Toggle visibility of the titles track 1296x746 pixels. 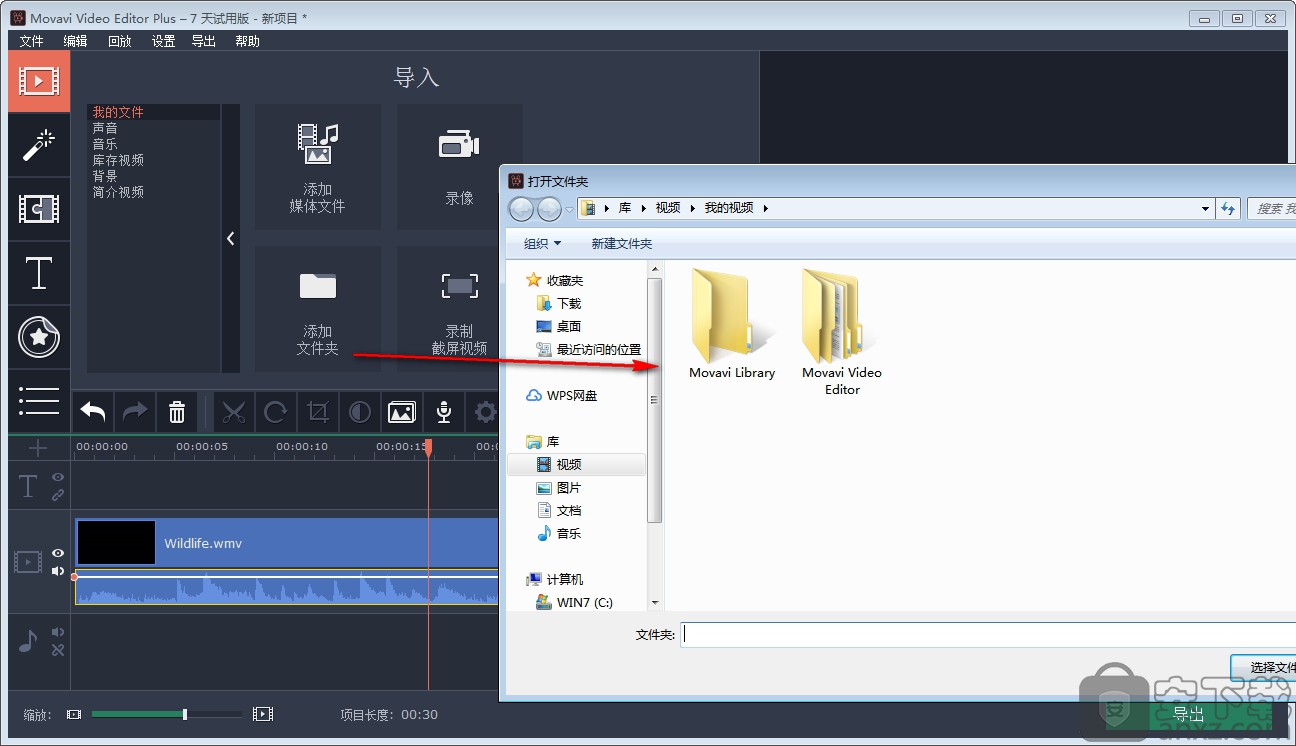click(x=58, y=478)
